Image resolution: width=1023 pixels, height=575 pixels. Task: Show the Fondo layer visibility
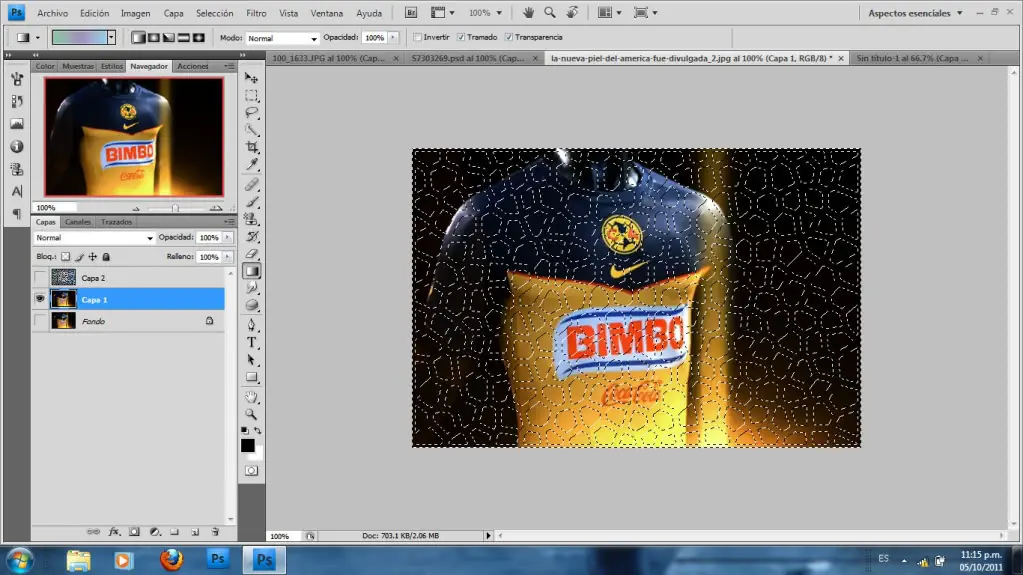tap(40, 320)
